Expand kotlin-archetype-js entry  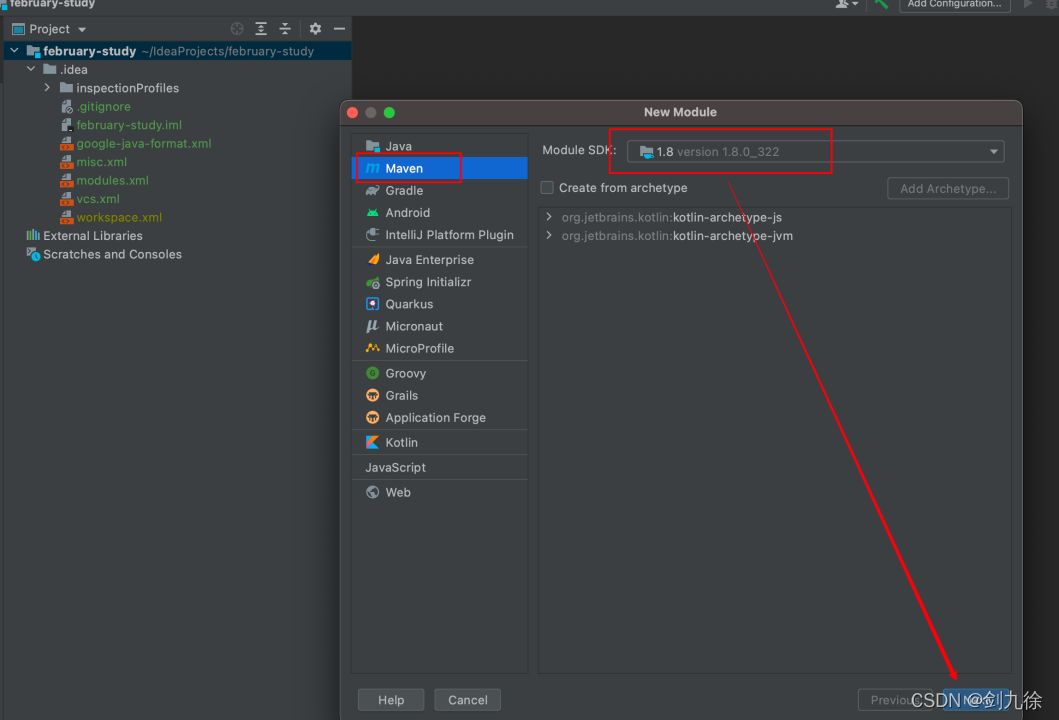pos(549,217)
